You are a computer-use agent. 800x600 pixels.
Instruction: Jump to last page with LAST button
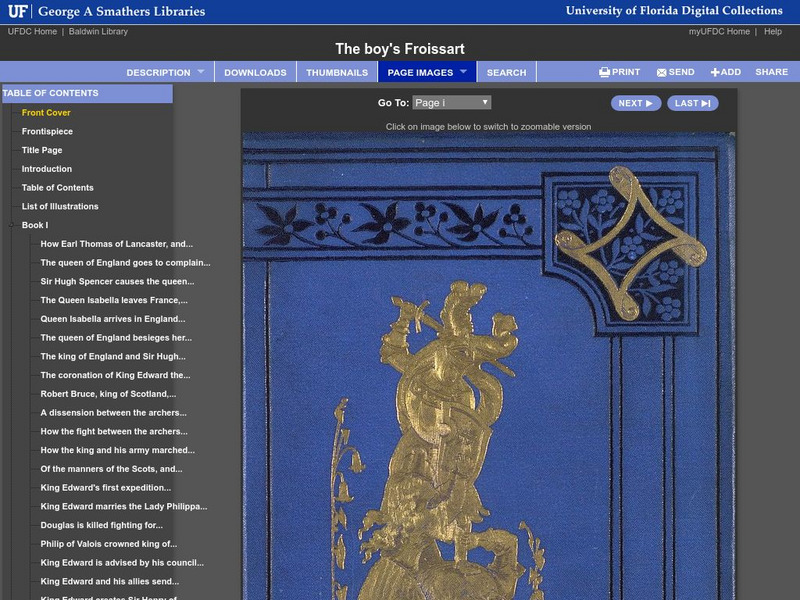click(x=692, y=103)
